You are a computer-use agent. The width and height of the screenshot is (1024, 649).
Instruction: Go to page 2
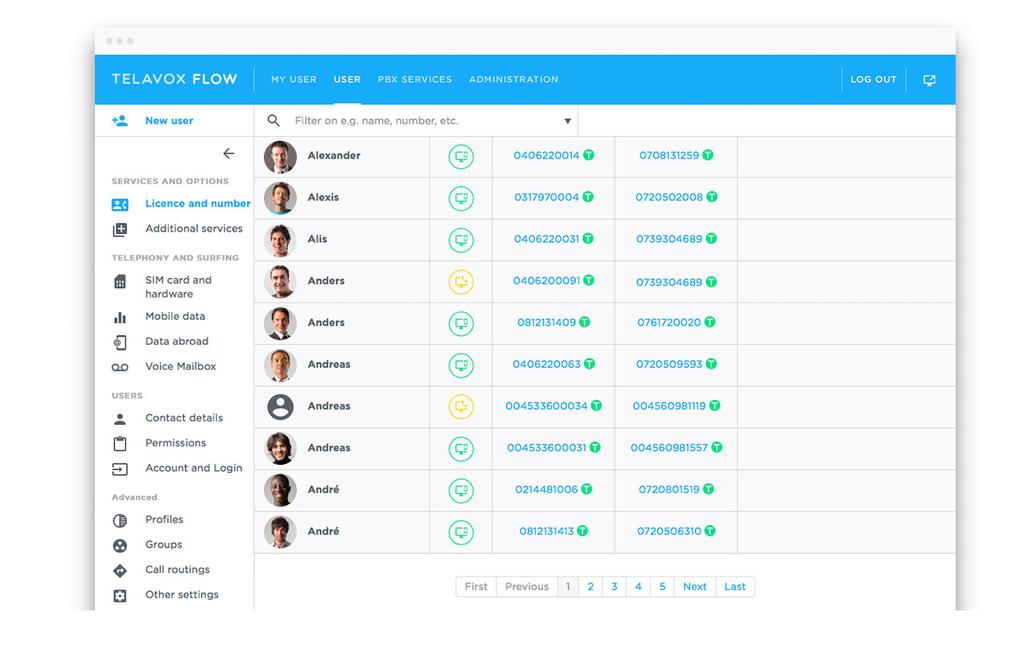click(590, 586)
